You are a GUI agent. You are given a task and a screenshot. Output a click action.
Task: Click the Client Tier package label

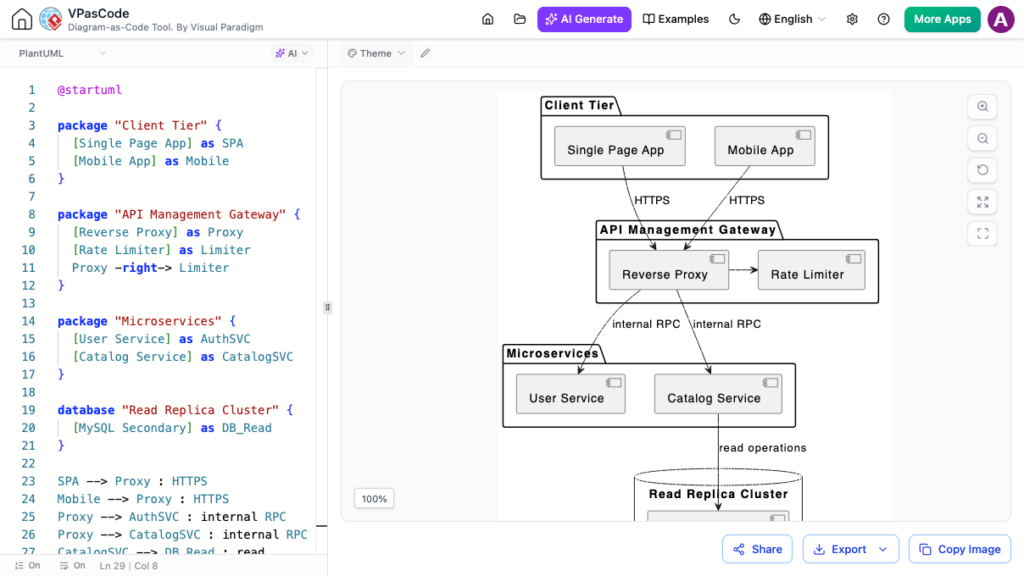tap(579, 105)
